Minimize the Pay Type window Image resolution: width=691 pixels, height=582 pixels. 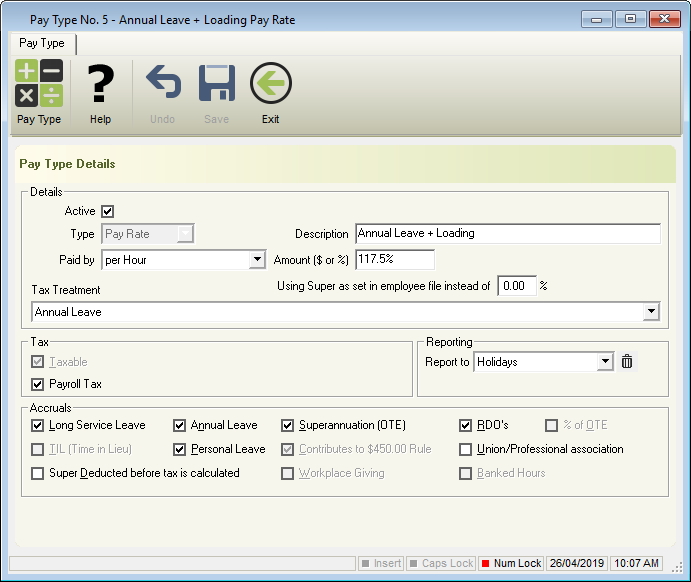597,19
